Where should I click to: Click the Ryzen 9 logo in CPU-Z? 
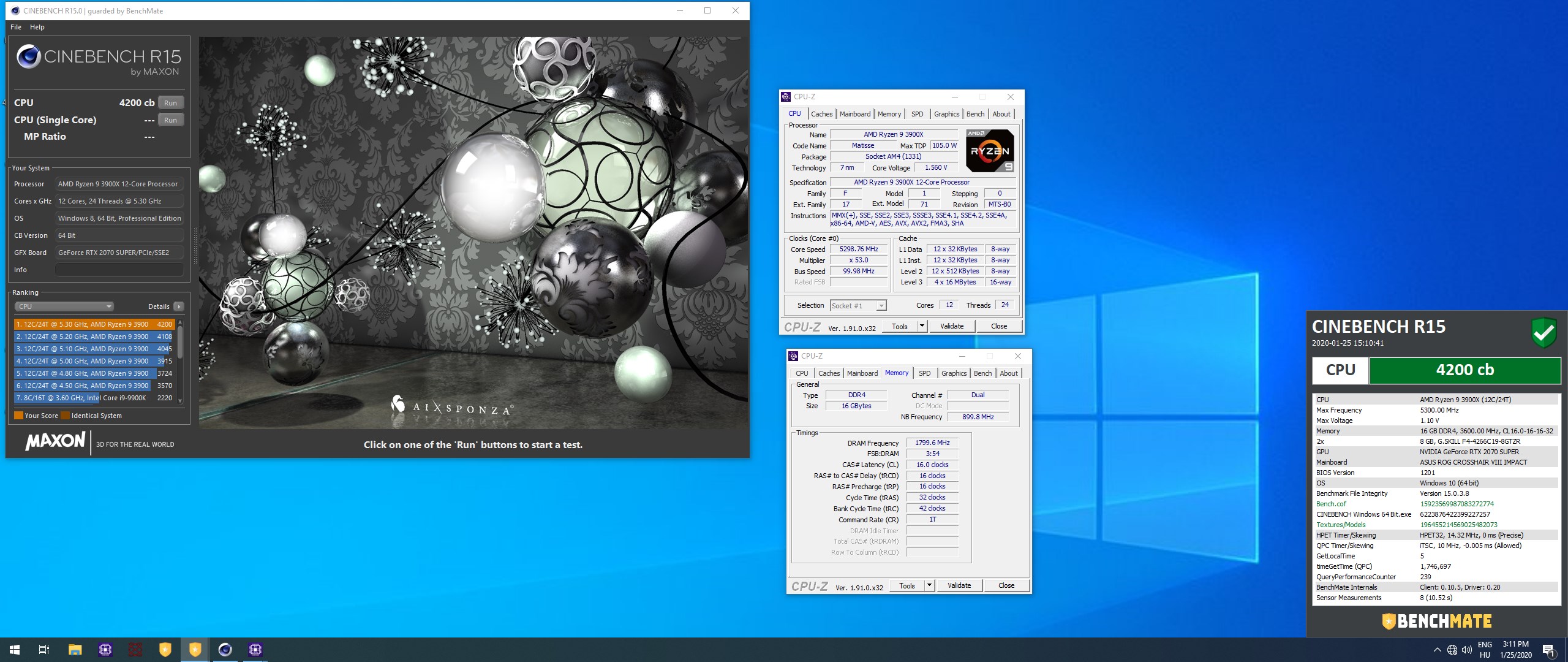tap(990, 151)
